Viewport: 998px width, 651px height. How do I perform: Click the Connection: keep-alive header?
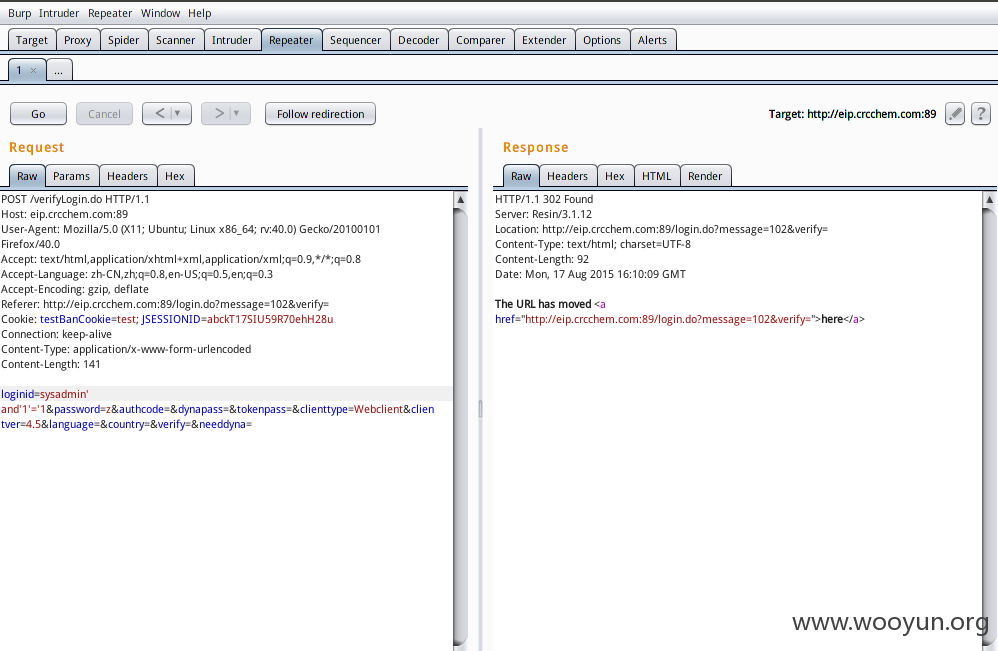pyautogui.click(x=57, y=334)
